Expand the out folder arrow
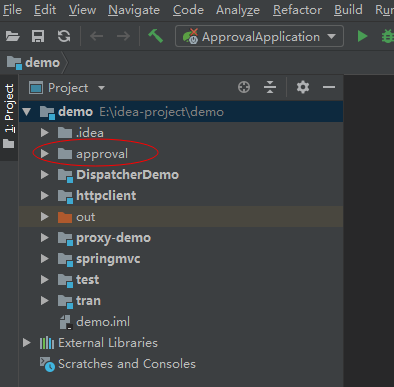 pyautogui.click(x=45, y=217)
